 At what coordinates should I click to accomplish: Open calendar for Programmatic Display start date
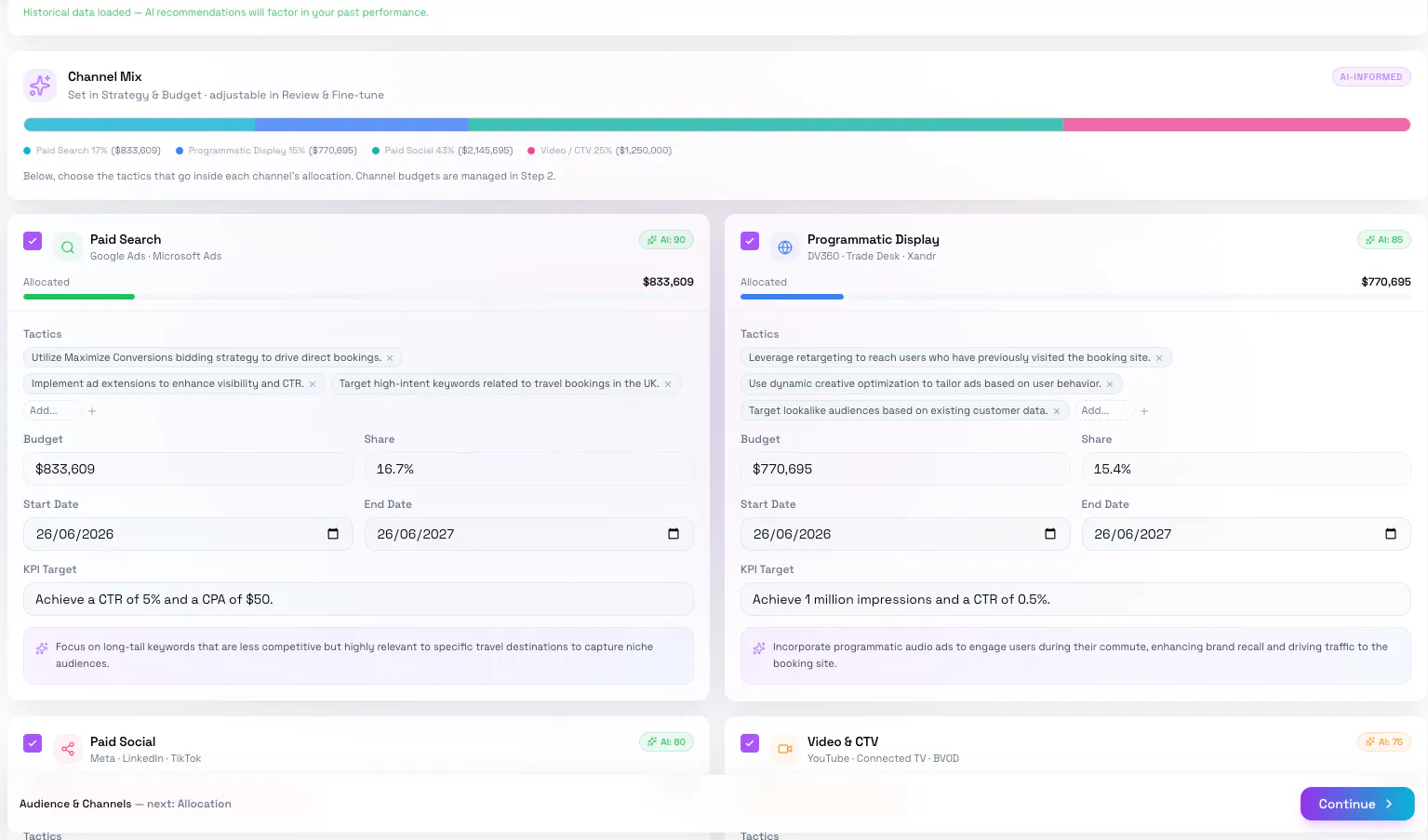[1050, 534]
